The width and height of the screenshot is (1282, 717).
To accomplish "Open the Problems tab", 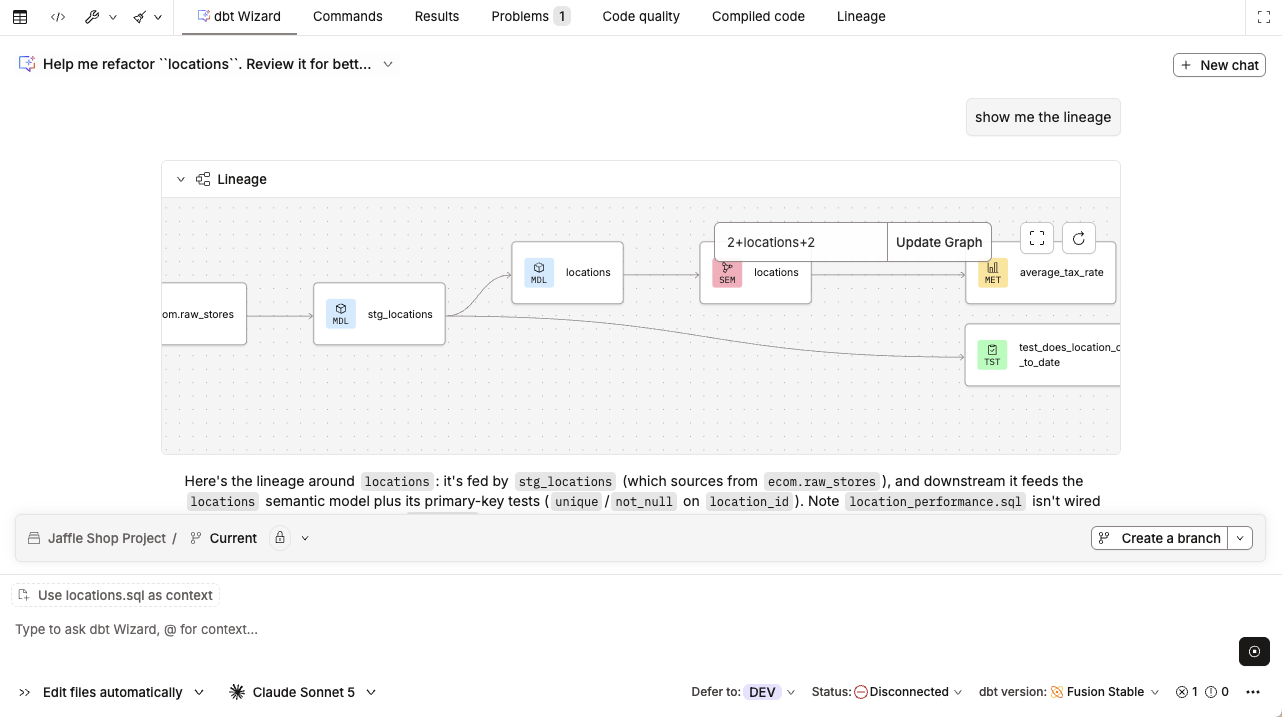I will 530,16.
